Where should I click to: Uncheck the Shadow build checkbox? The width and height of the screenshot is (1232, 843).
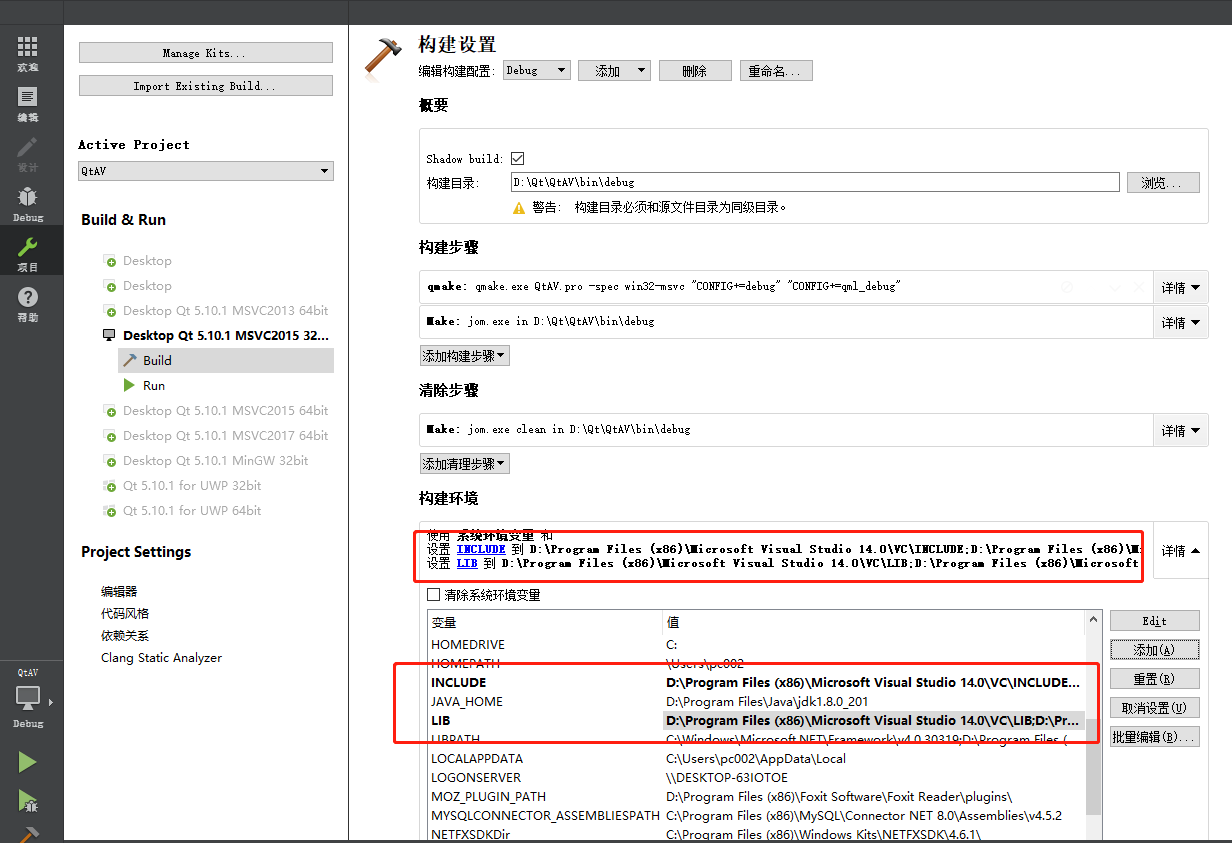(x=515, y=158)
